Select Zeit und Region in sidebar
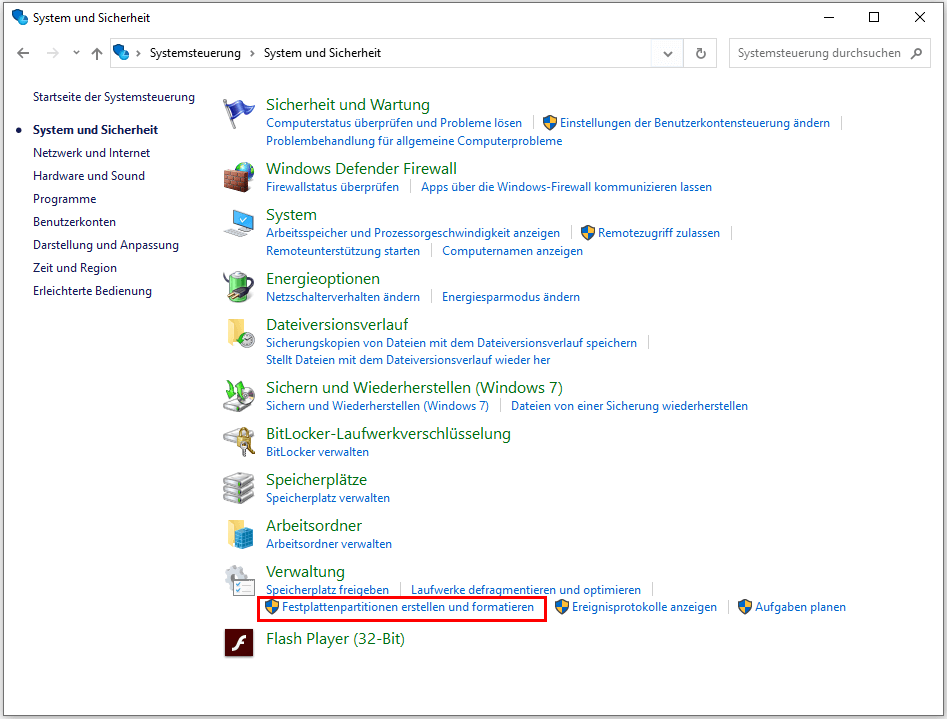 coord(75,268)
